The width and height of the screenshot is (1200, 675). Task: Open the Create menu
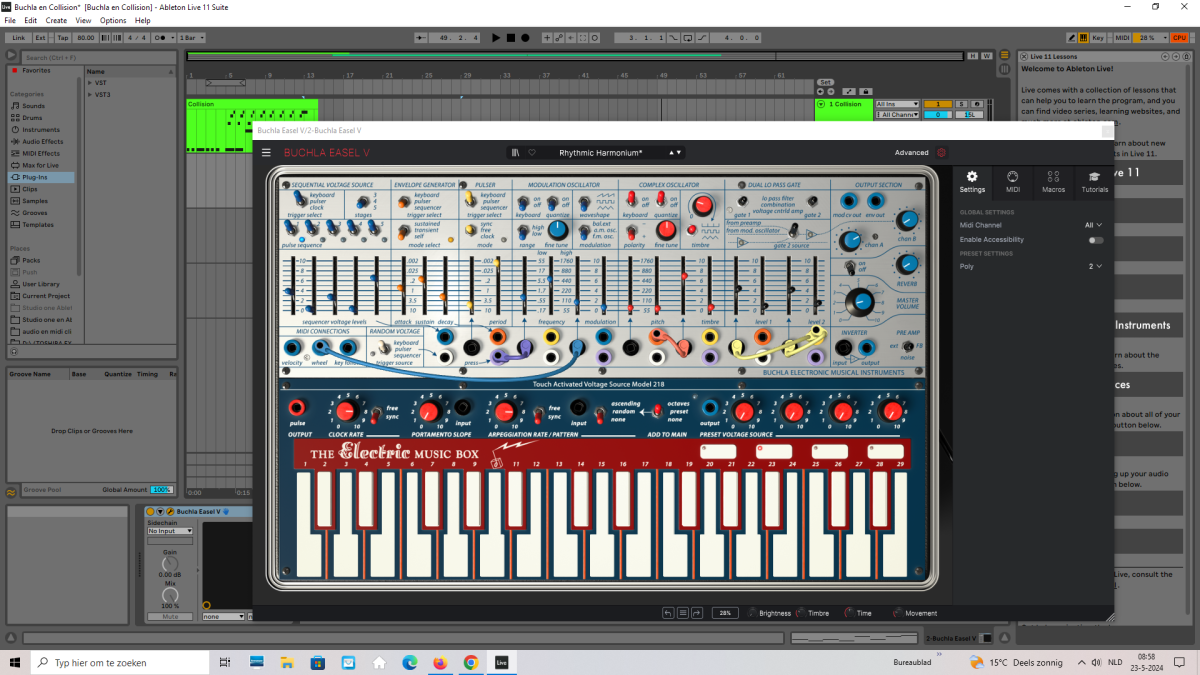click(x=56, y=20)
